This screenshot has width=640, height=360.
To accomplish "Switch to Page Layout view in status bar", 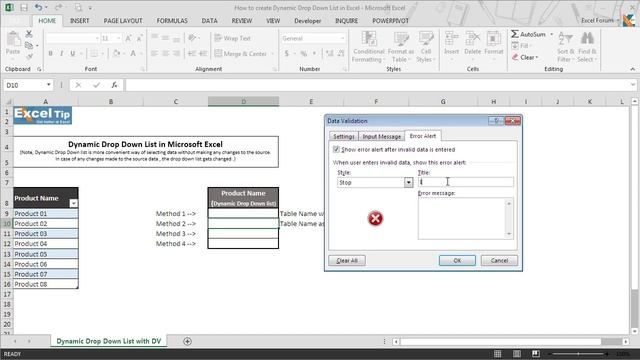I will [x=517, y=353].
